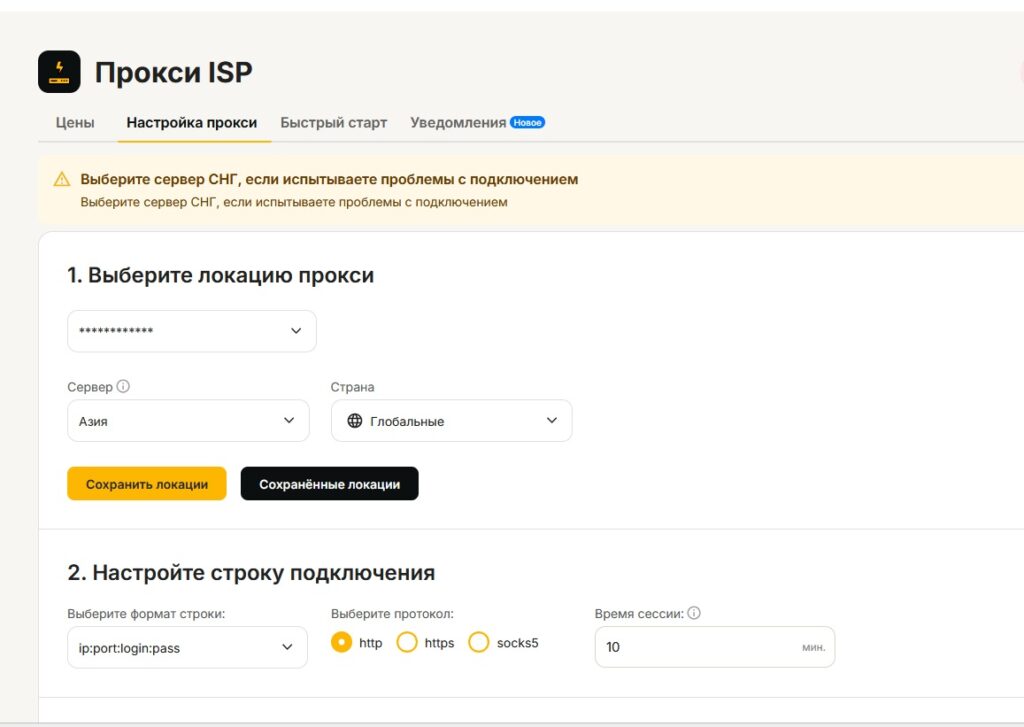This screenshot has height=727, width=1024.
Task: Click the Время сессии input field showing 10
Action: tap(715, 647)
